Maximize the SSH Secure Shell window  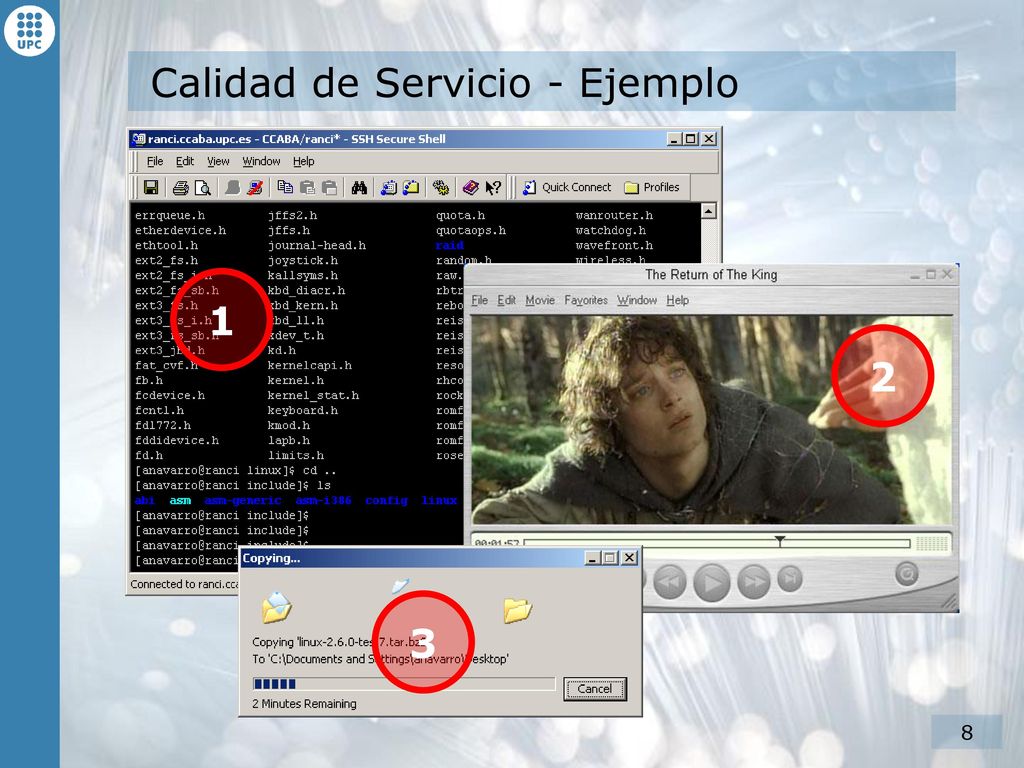tap(691, 138)
